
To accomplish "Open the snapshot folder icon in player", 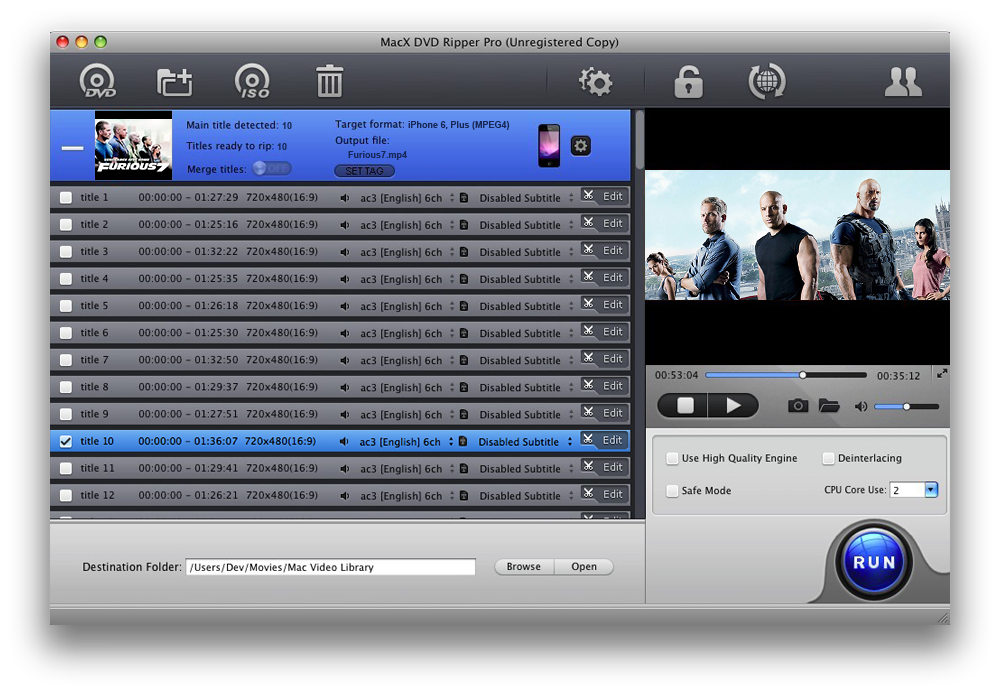I will [828, 405].
